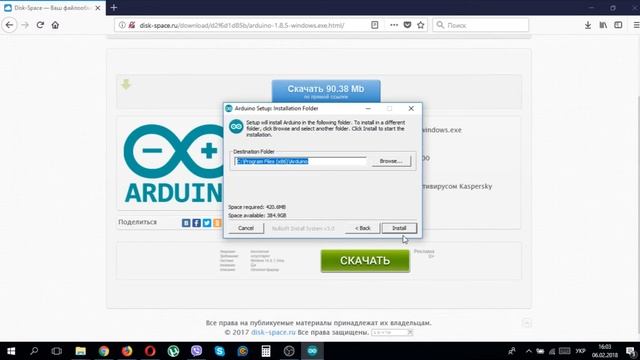Launch Opera from the taskbar
Image resolution: width=640 pixels, height=360 pixels.
pos(150,351)
